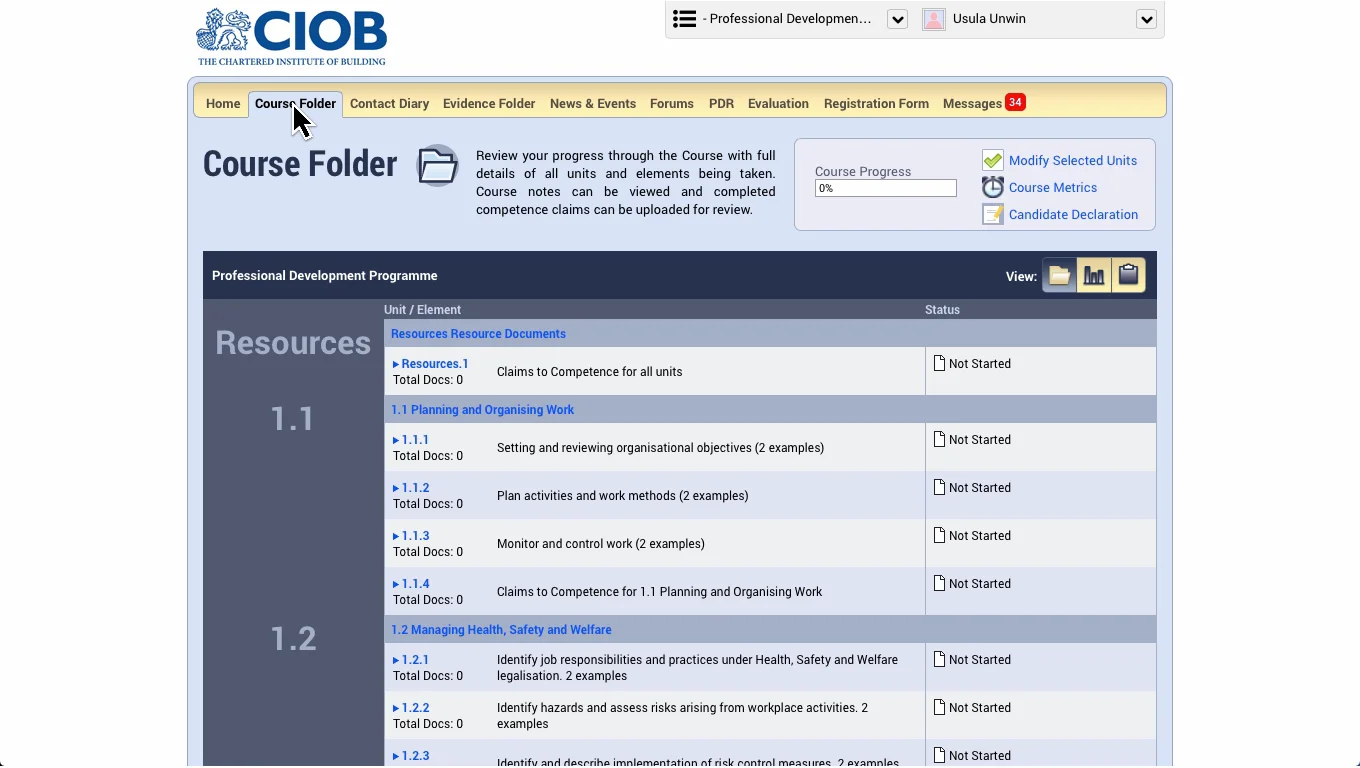
Task: Open the Registration Form tab
Action: [876, 104]
